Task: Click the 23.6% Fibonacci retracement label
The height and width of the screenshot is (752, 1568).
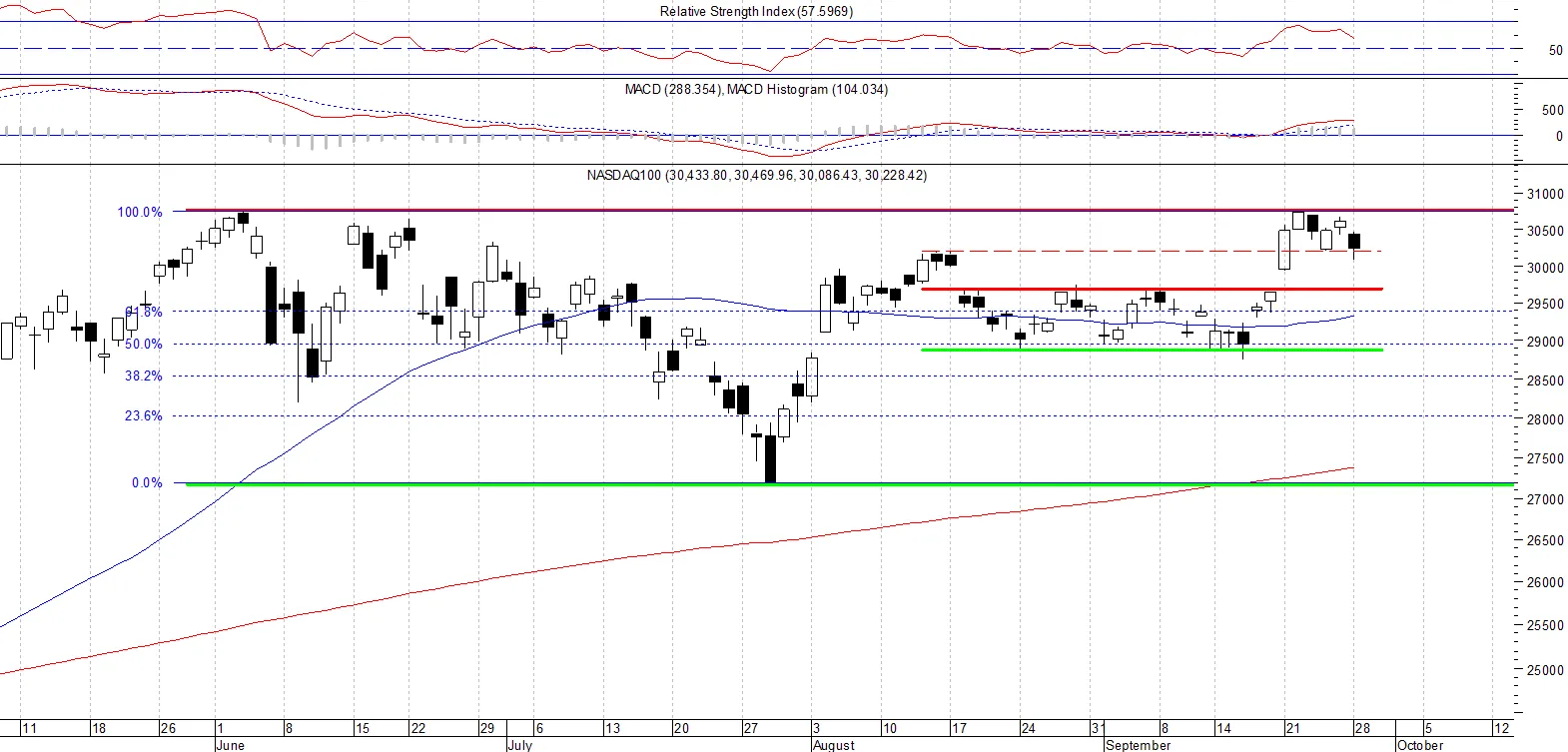Action: [144, 416]
